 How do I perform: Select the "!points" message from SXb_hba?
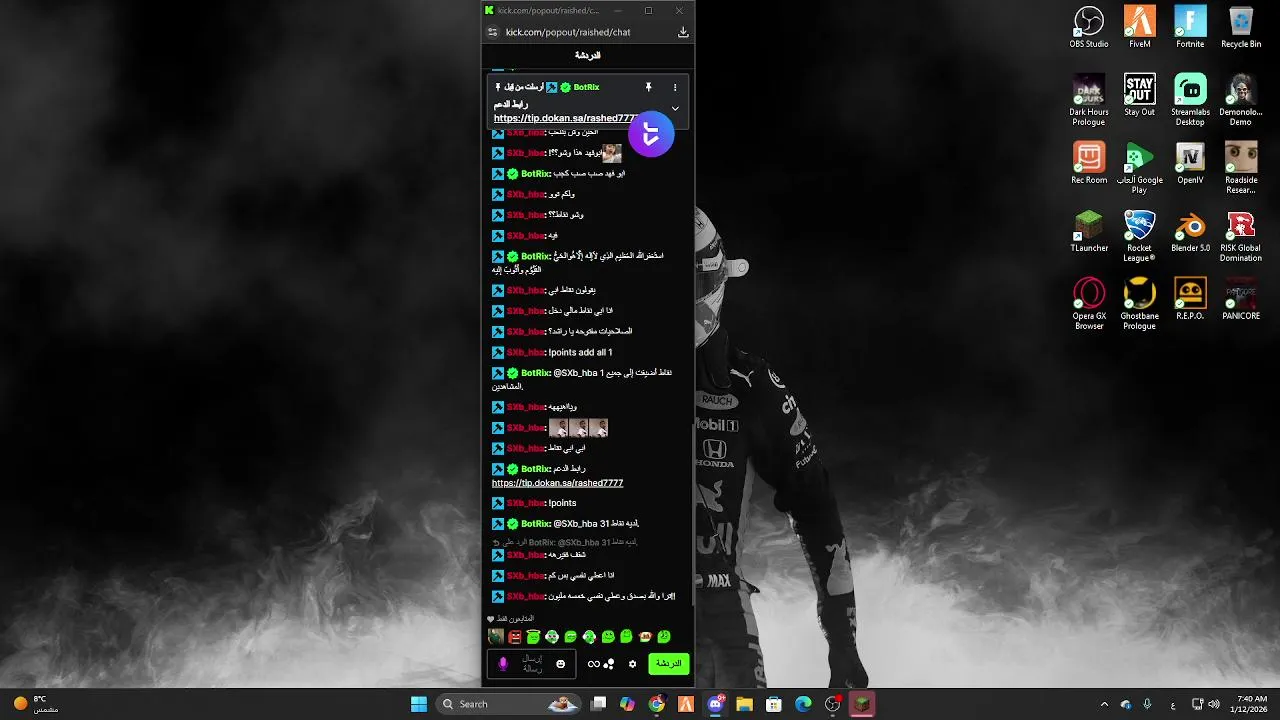(562, 503)
